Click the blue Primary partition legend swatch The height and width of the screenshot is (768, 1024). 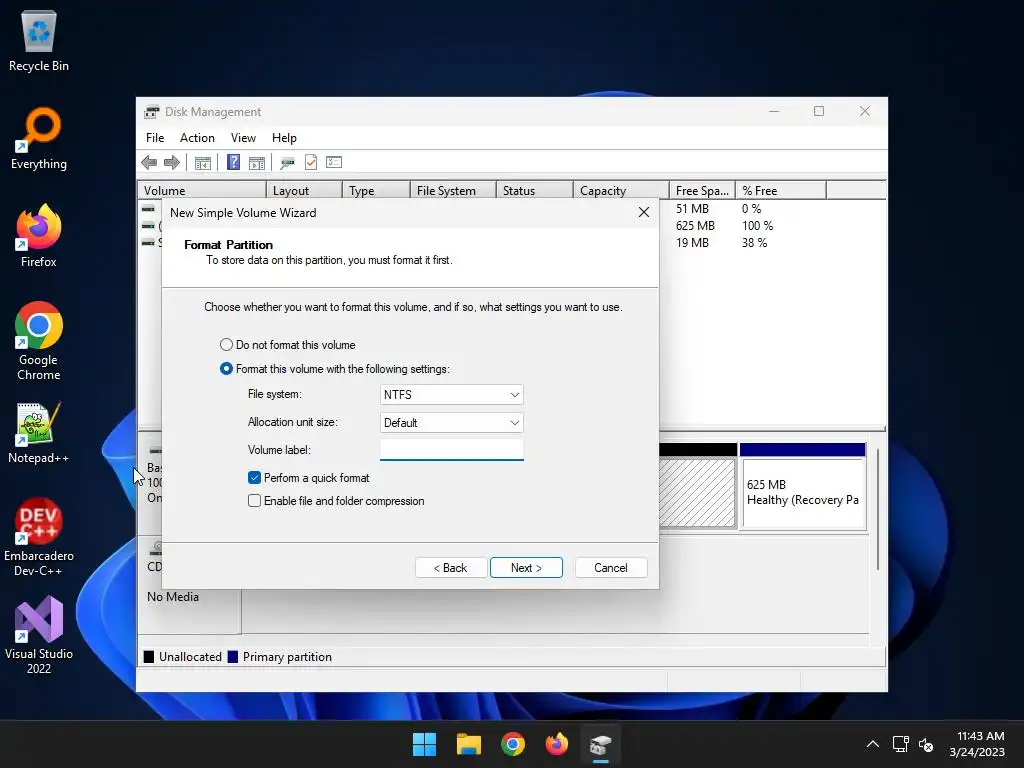click(x=232, y=656)
